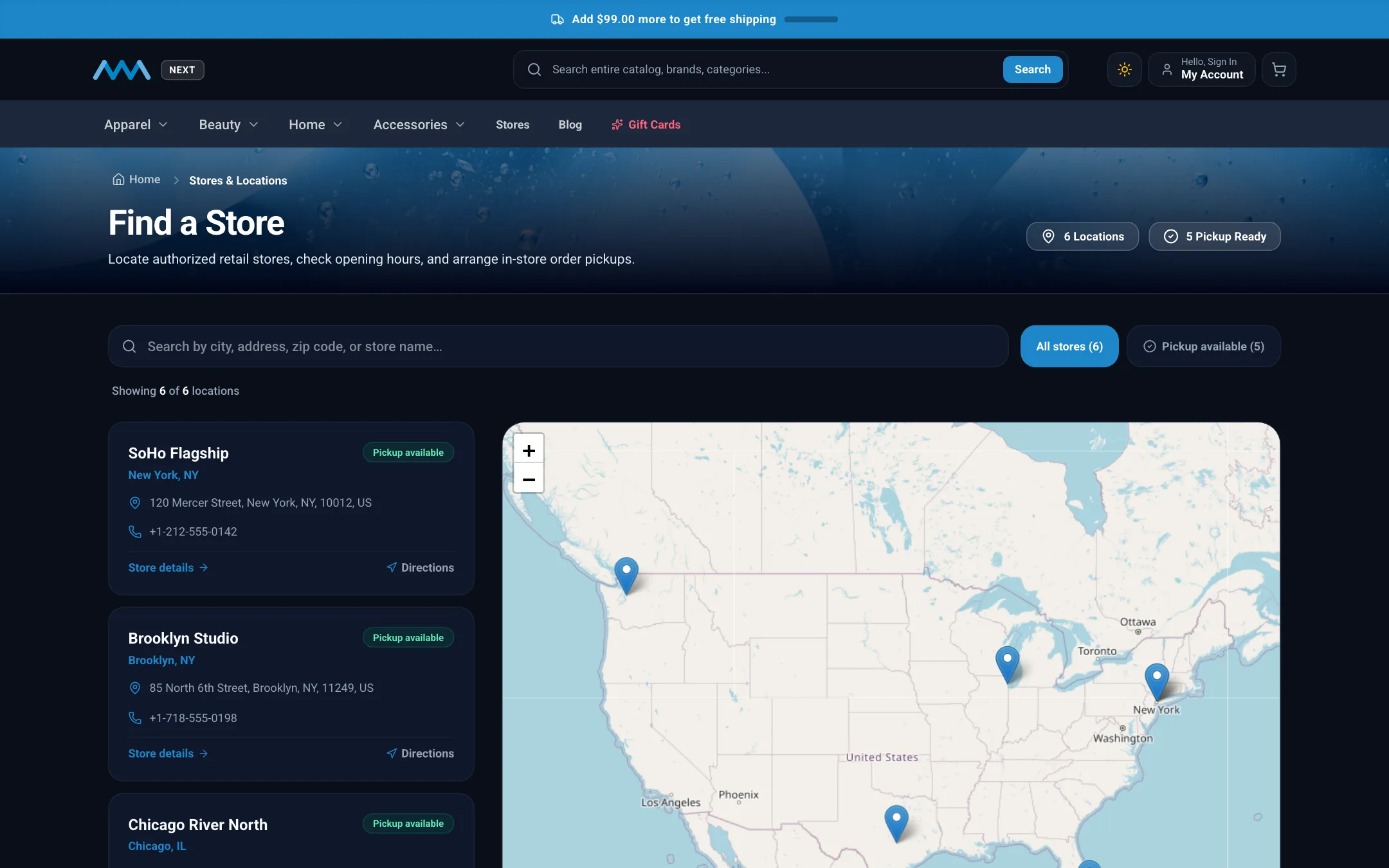The image size is (1389, 868).
Task: Click the SoHo Flagship Pickup available badge
Action: [408, 453]
